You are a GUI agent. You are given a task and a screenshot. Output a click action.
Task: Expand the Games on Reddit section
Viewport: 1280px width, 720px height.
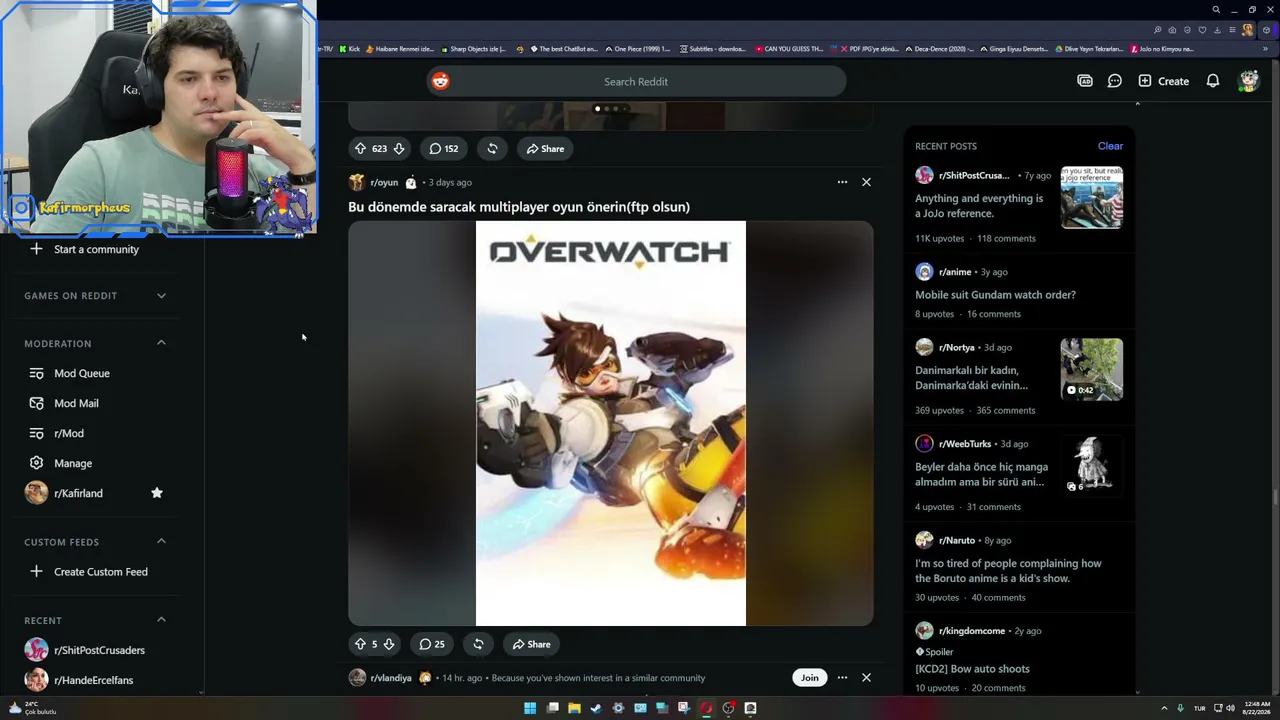(x=161, y=296)
